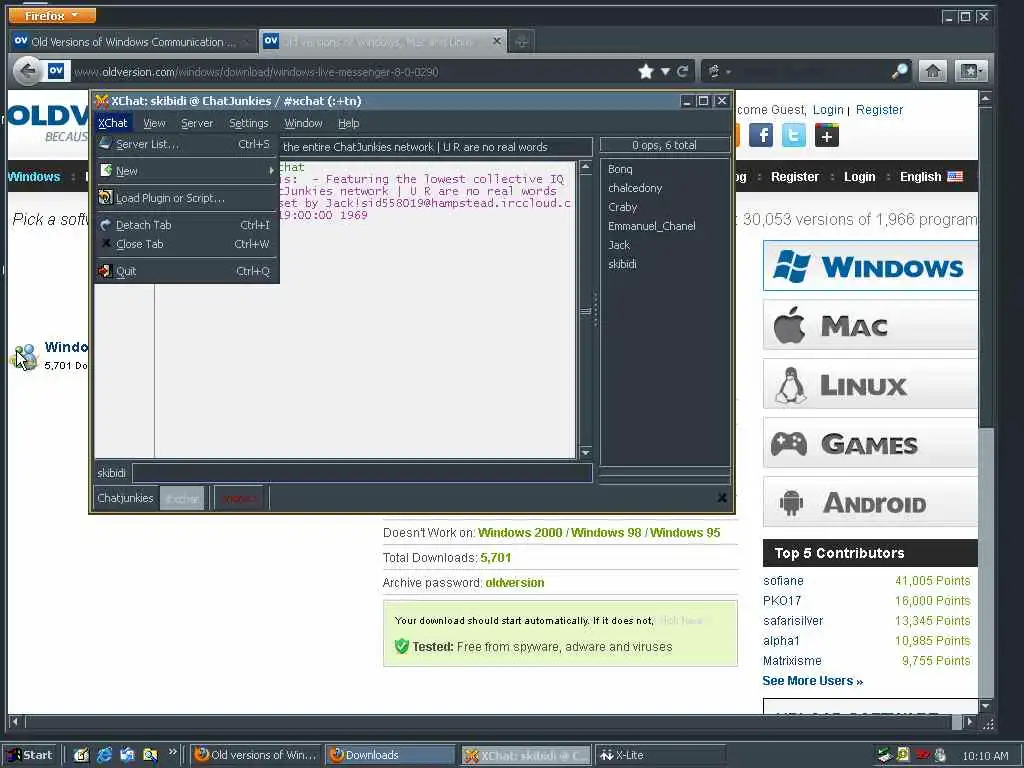Reload the page in Firefox
1024x768 pixels.
click(x=682, y=71)
